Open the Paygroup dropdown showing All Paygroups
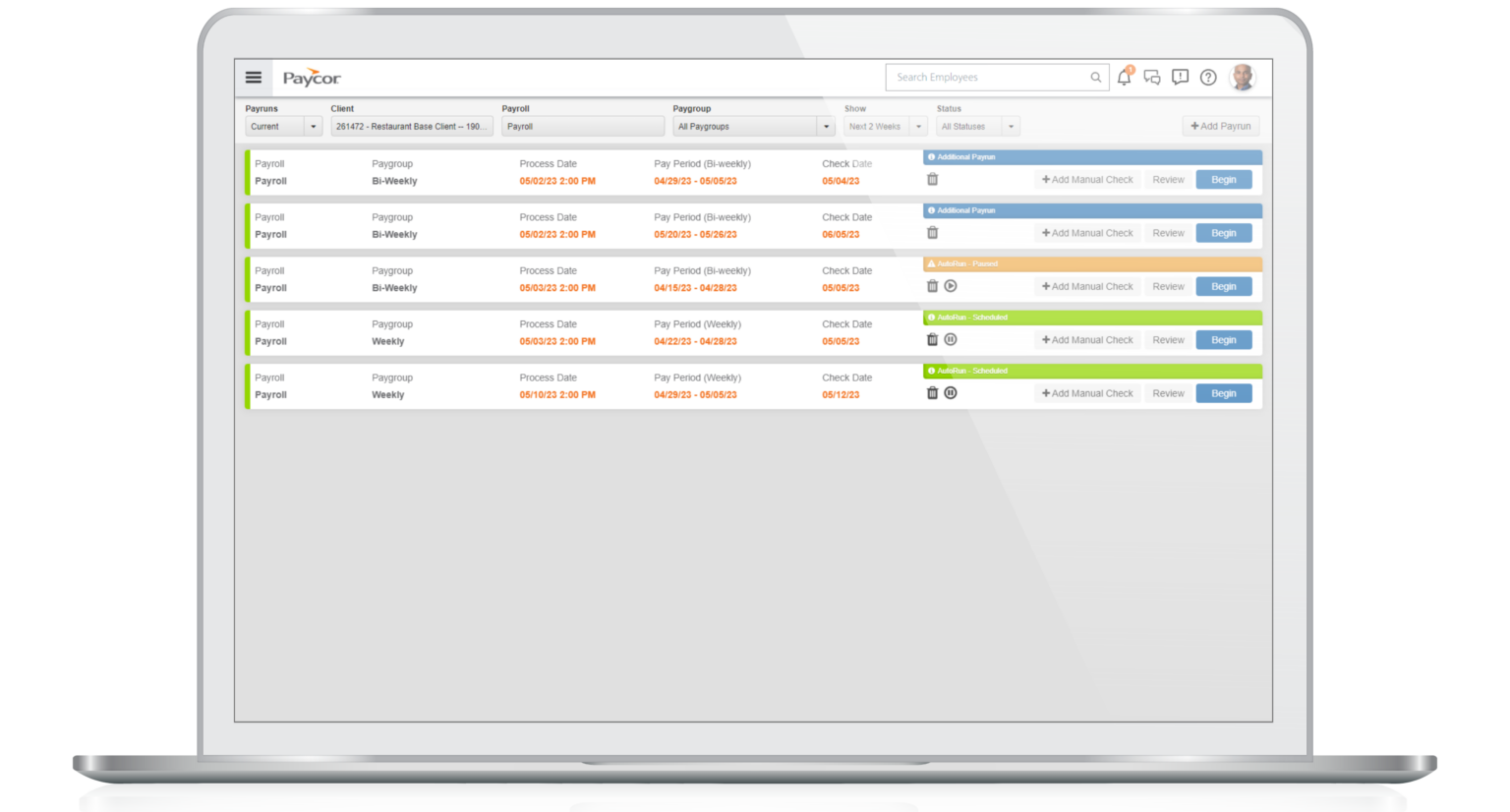This screenshot has width=1510, height=812. pos(826,126)
